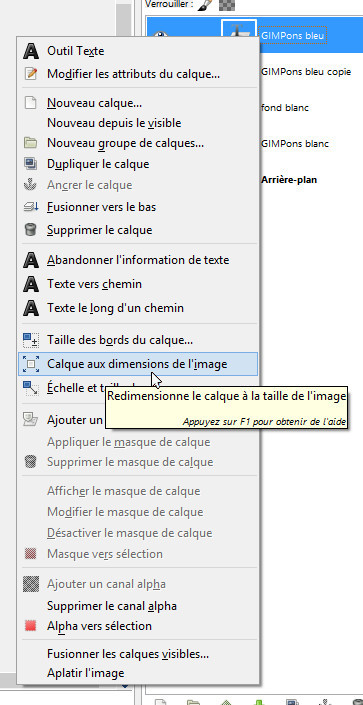Viewport: 363px width, 705px height.
Task: Choose Calque aux dimensions de l'image
Action: click(138, 364)
